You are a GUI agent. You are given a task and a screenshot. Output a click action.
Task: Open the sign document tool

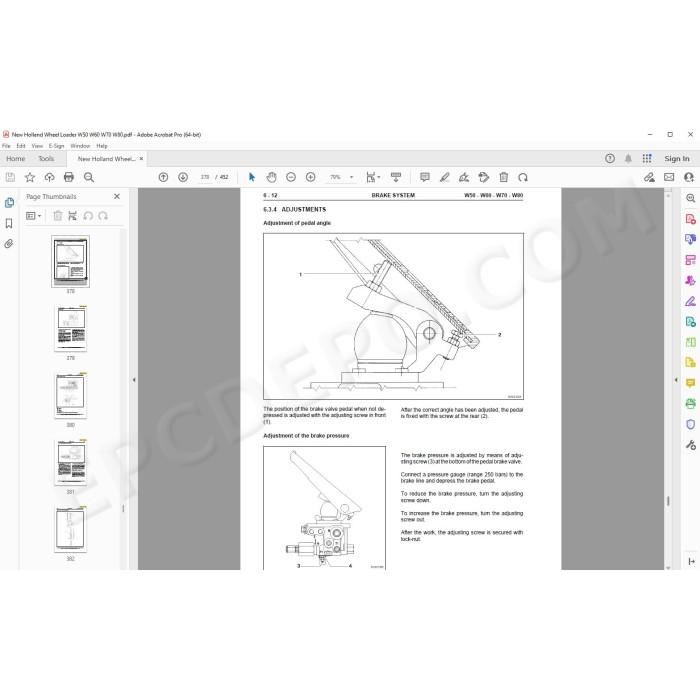click(x=464, y=177)
